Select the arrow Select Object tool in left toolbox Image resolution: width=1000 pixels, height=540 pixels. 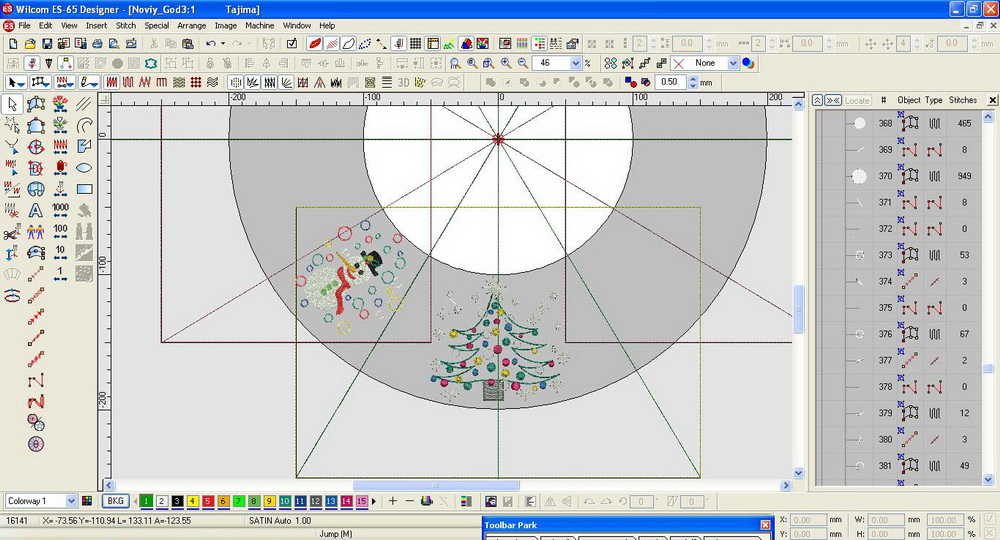(x=12, y=104)
